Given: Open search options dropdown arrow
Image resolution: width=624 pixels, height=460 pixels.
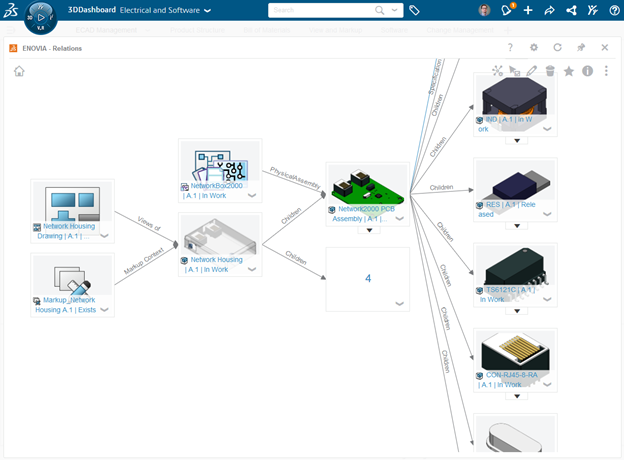Looking at the screenshot, I should point(396,11).
